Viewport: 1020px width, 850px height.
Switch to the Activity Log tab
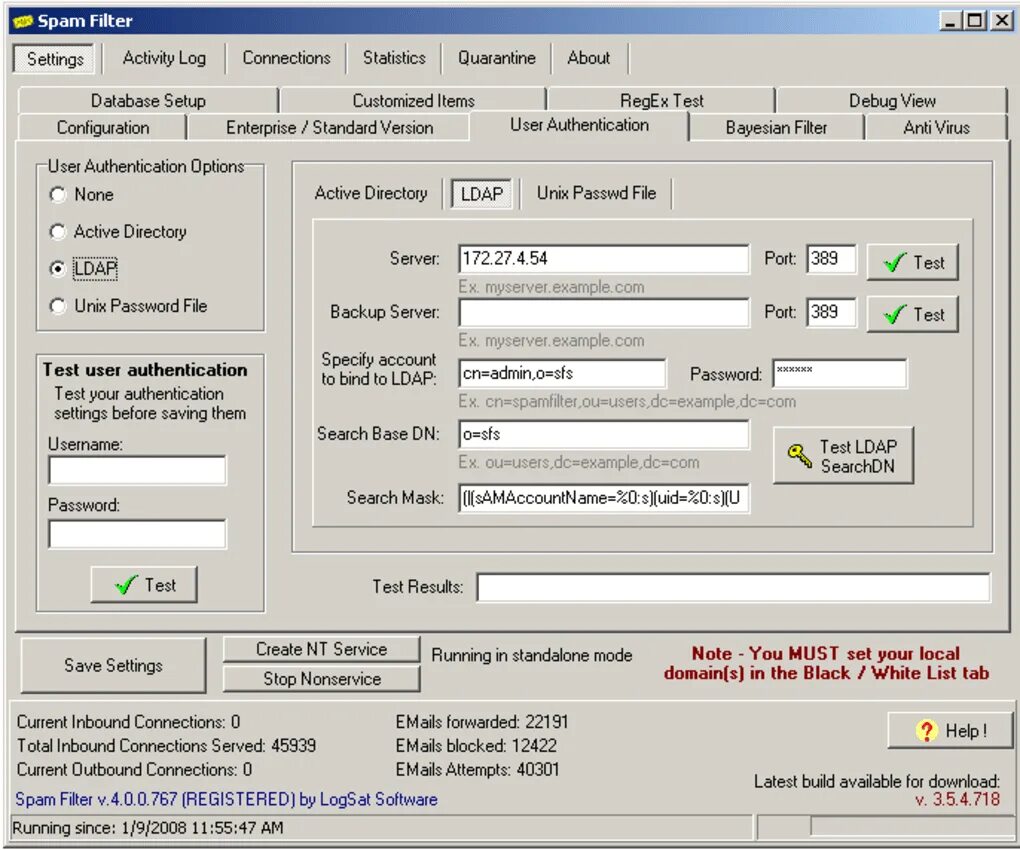[x=164, y=58]
